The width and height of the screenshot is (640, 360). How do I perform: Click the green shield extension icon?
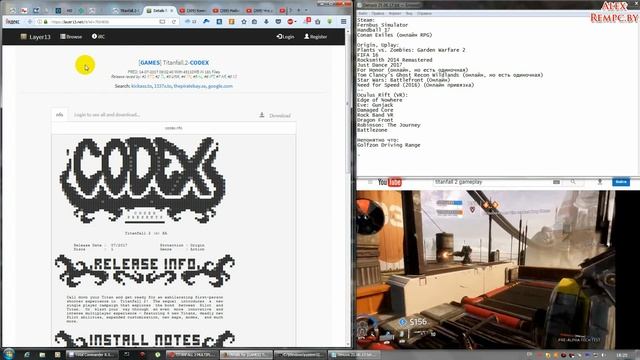click(x=330, y=21)
